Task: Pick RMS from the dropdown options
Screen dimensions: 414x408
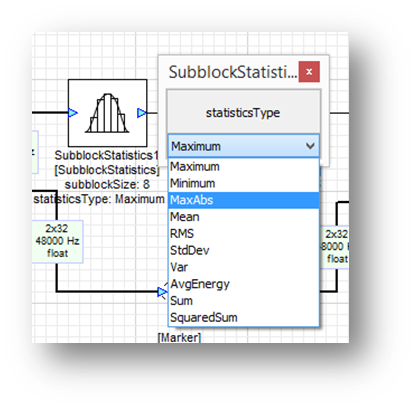Action: (x=244, y=234)
